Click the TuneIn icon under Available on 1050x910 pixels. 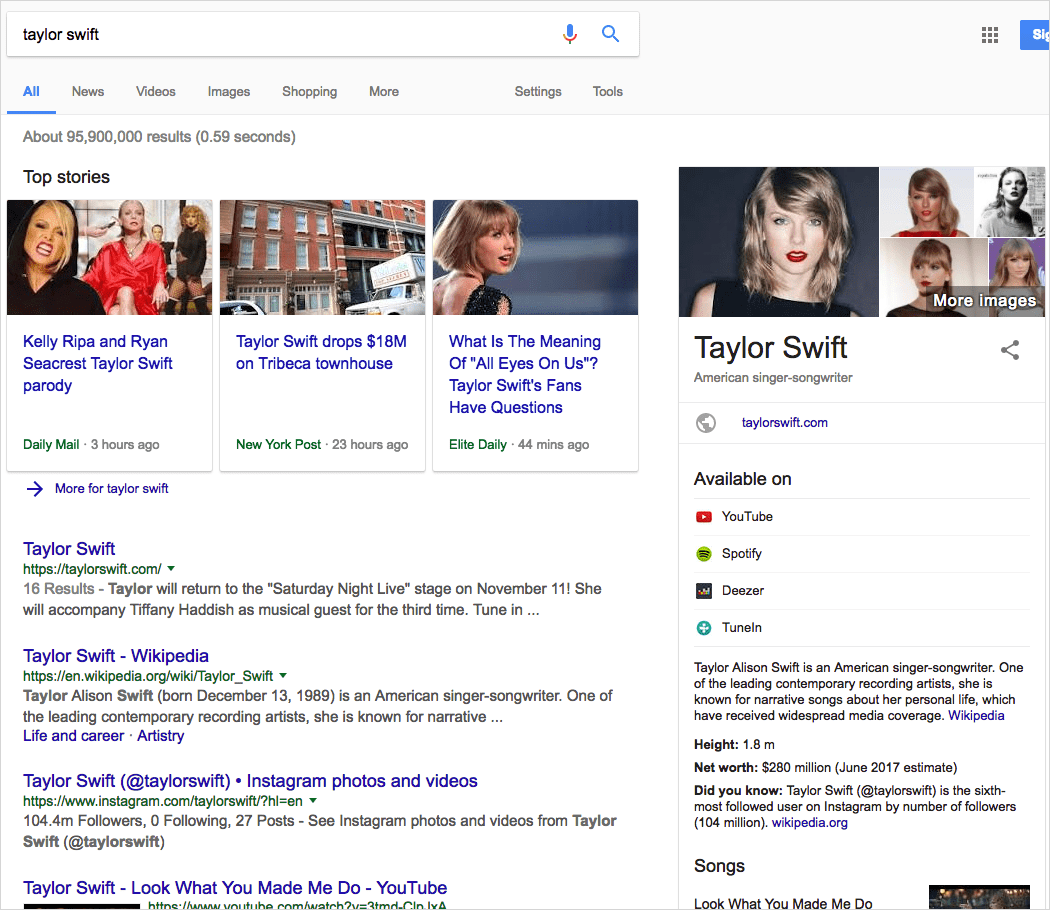[x=704, y=627]
